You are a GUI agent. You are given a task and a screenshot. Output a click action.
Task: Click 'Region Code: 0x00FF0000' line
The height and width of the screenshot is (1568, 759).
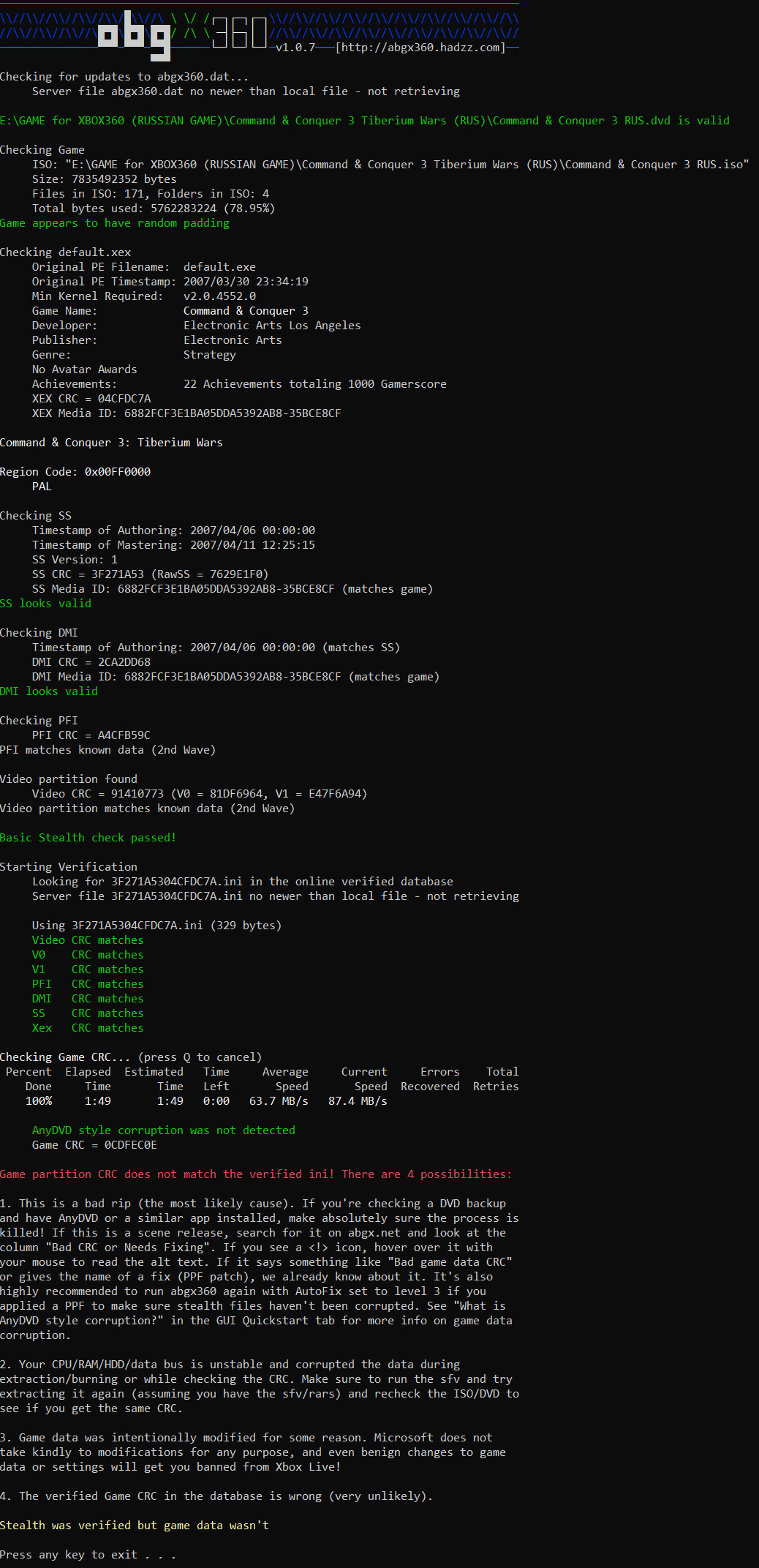[x=75, y=472]
